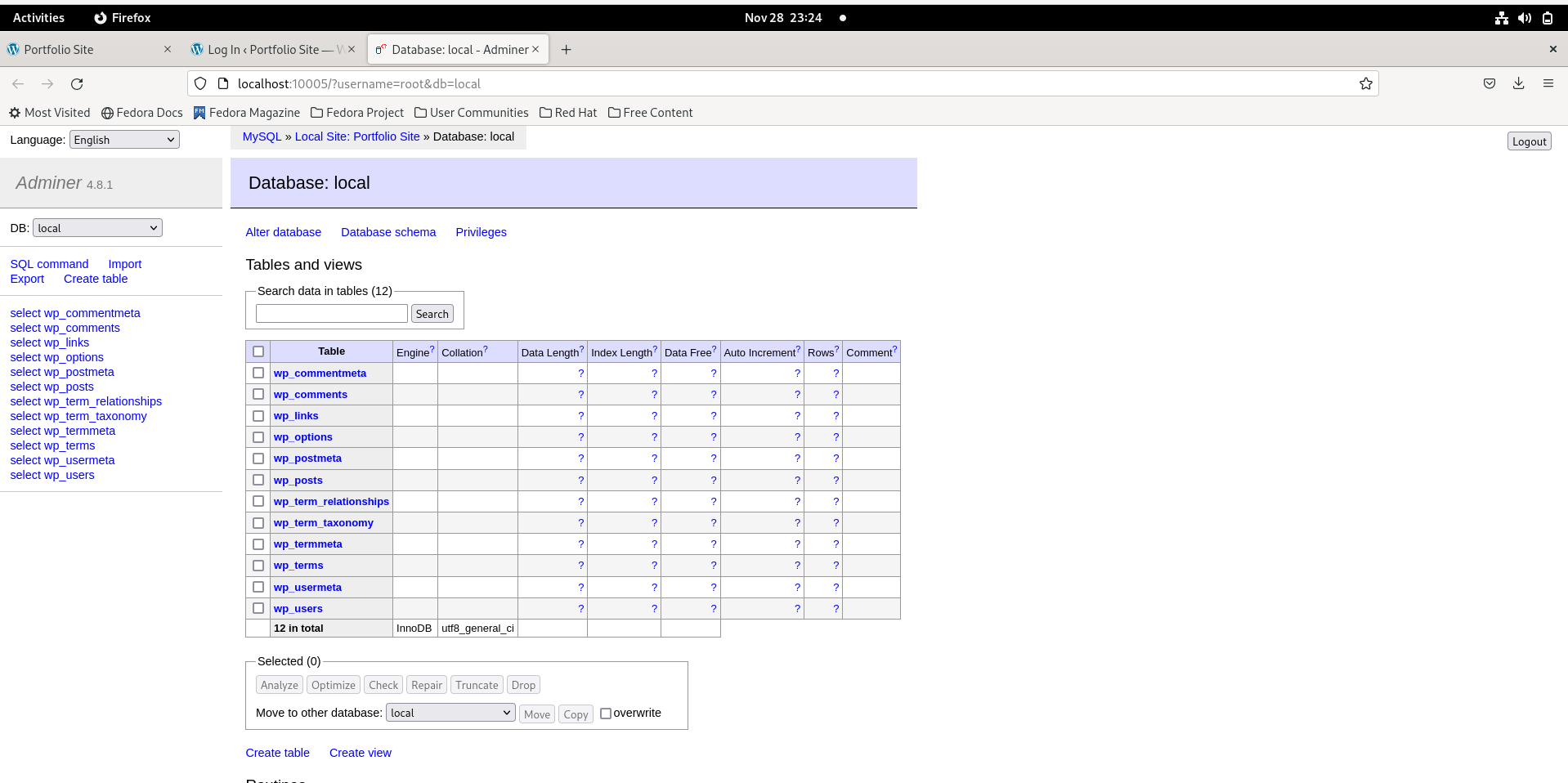
Task: Enable the overwrite checkbox
Action: tap(606, 714)
